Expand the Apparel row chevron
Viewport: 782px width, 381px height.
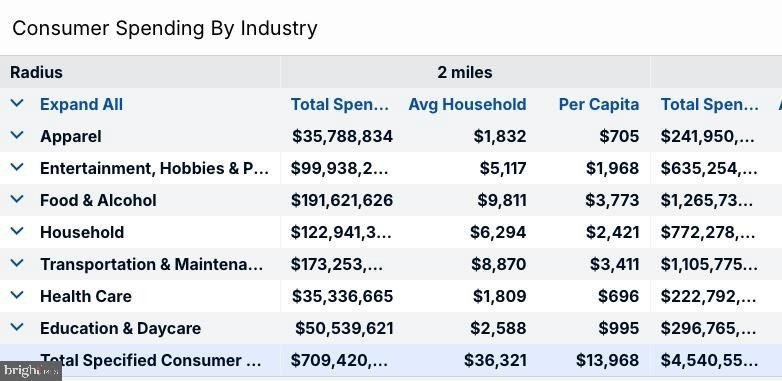[x=17, y=135]
